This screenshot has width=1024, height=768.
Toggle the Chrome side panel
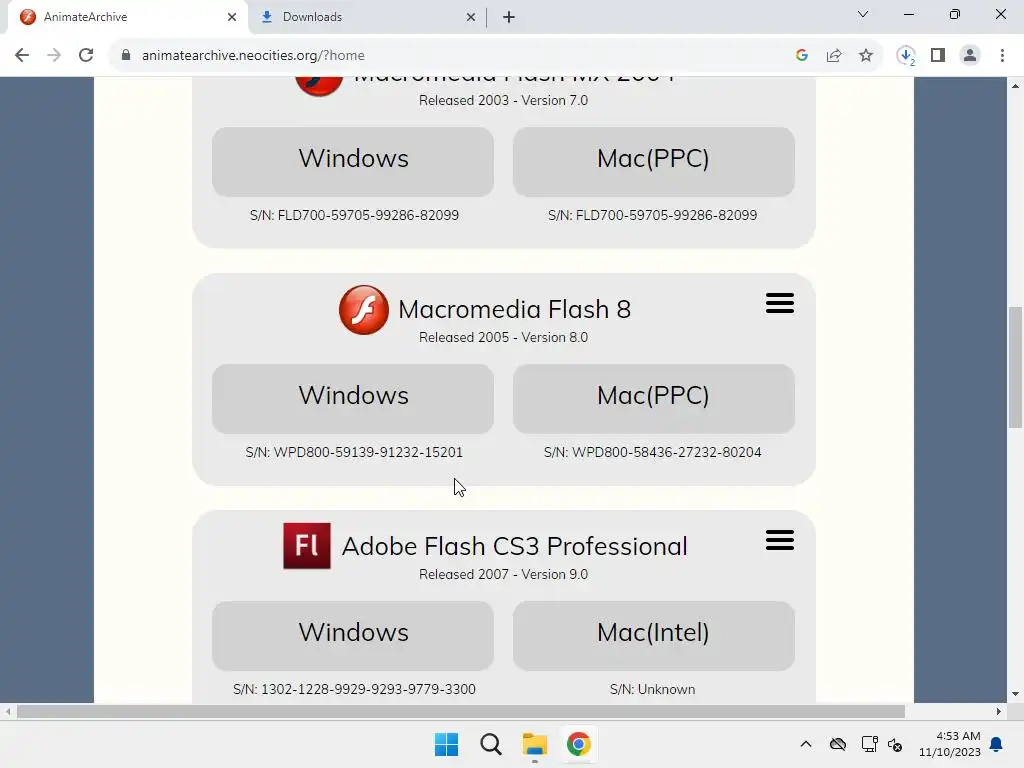[x=938, y=56]
